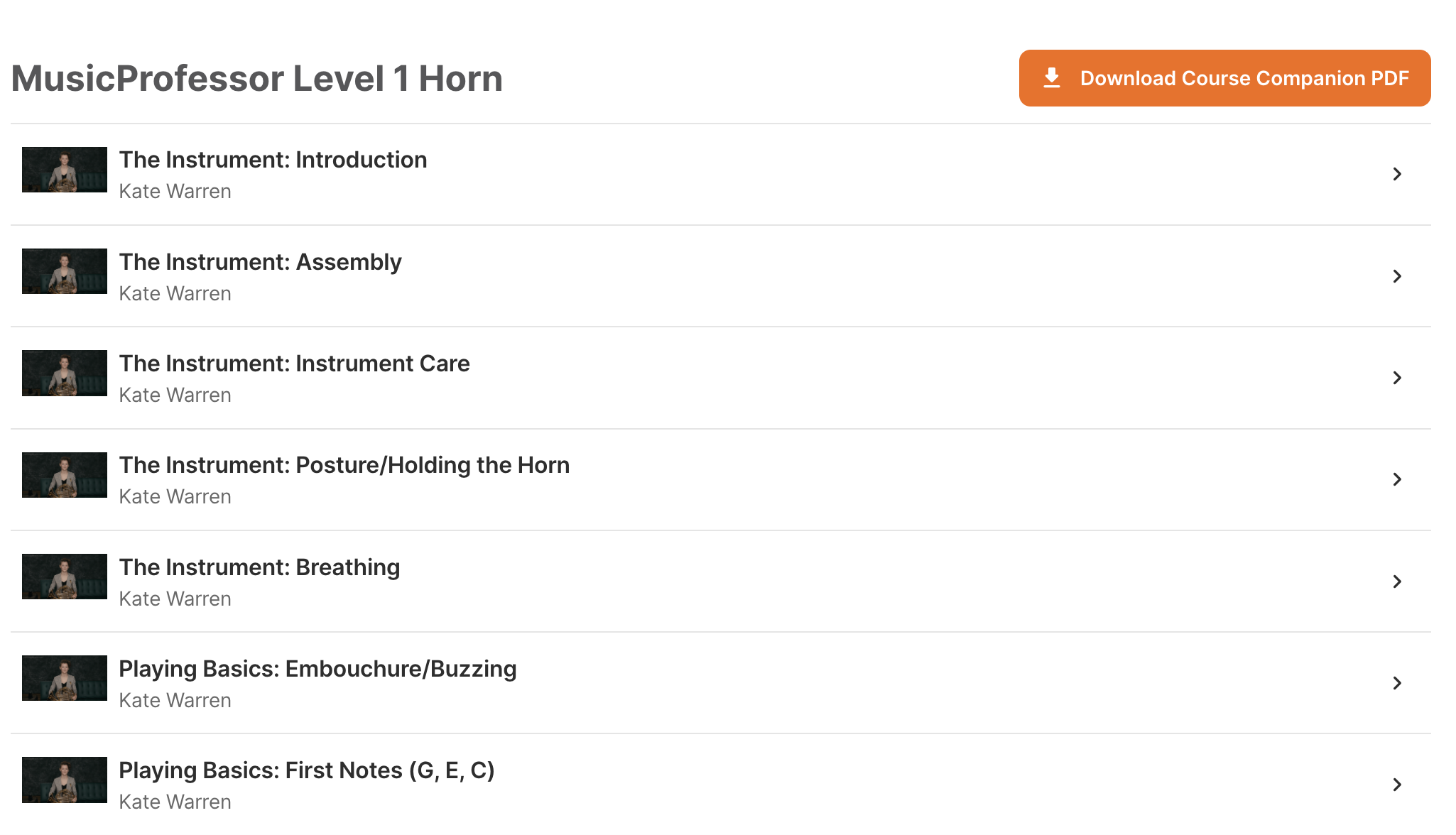1456x835 pixels.
Task: Open "The Instrument: Introduction" lesson title
Action: pos(273,160)
